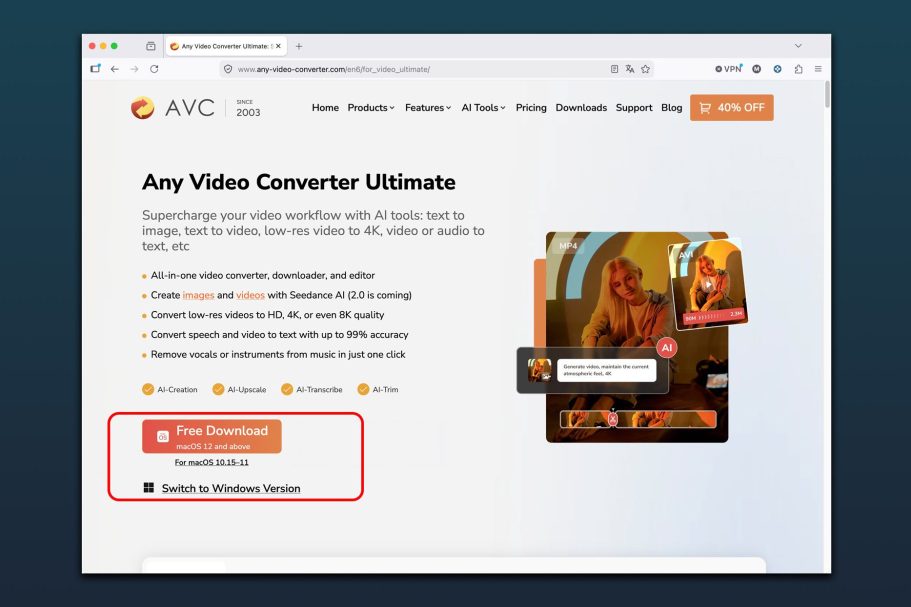This screenshot has height=607, width=911.
Task: Click the shopping cart icon in 40% OFF
Action: [705, 108]
